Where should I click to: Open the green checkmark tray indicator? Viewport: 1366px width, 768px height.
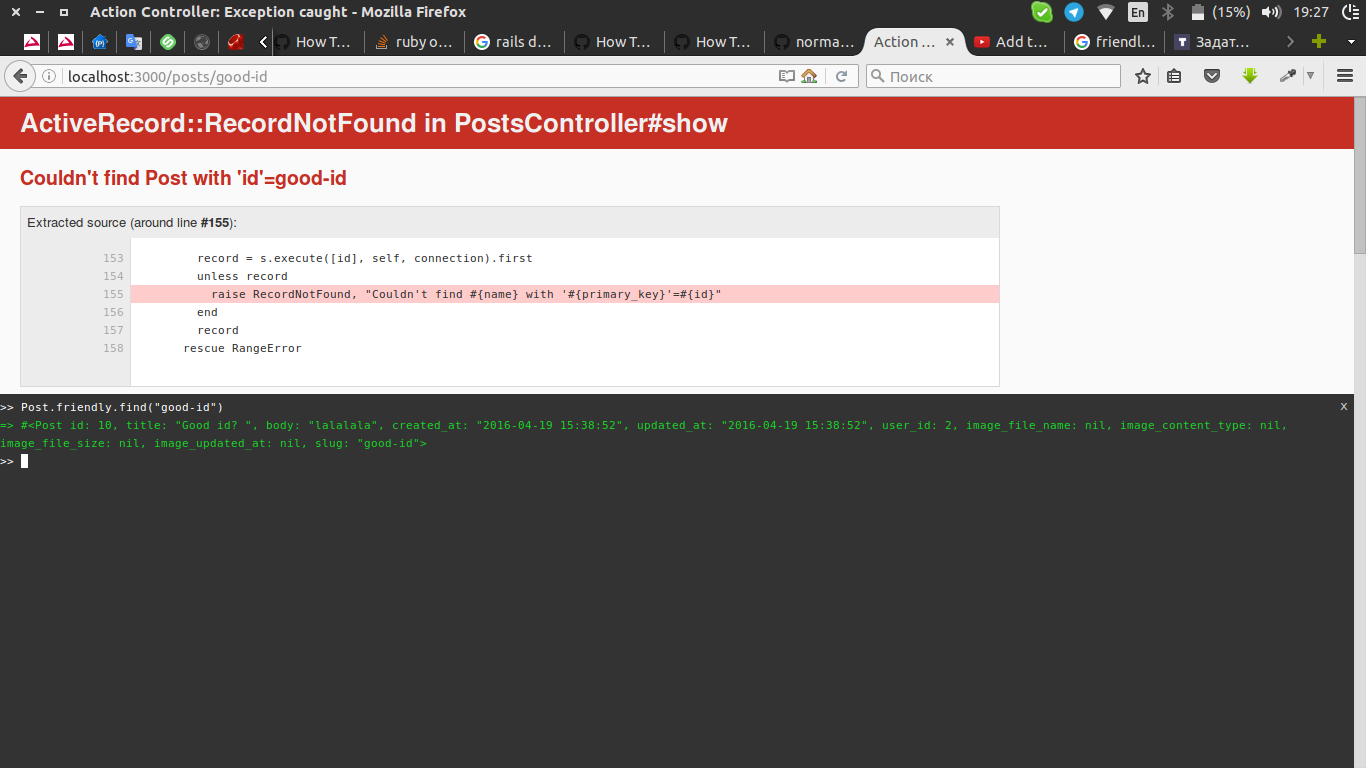click(1042, 12)
